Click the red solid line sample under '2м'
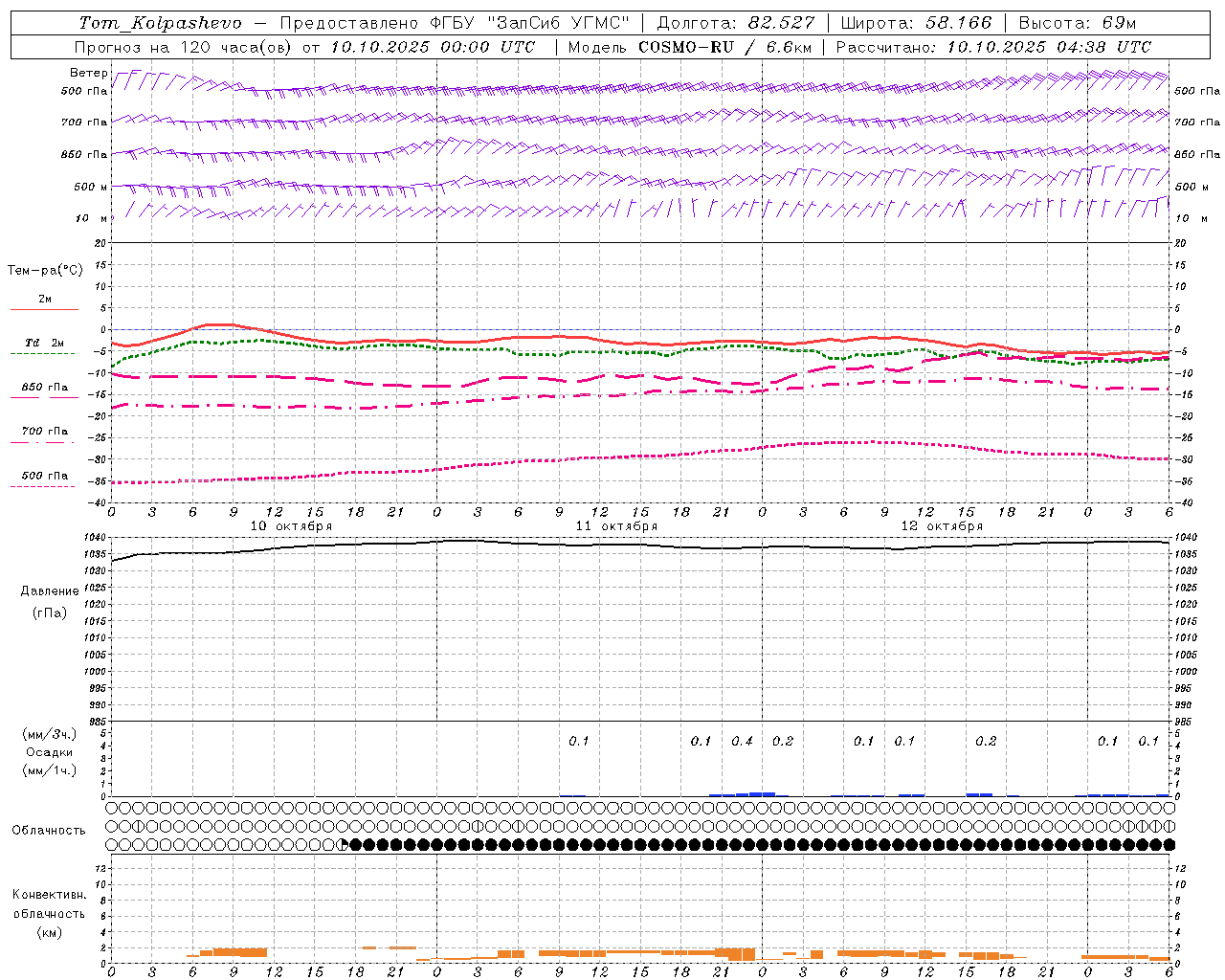1225x980 pixels. [x=44, y=309]
